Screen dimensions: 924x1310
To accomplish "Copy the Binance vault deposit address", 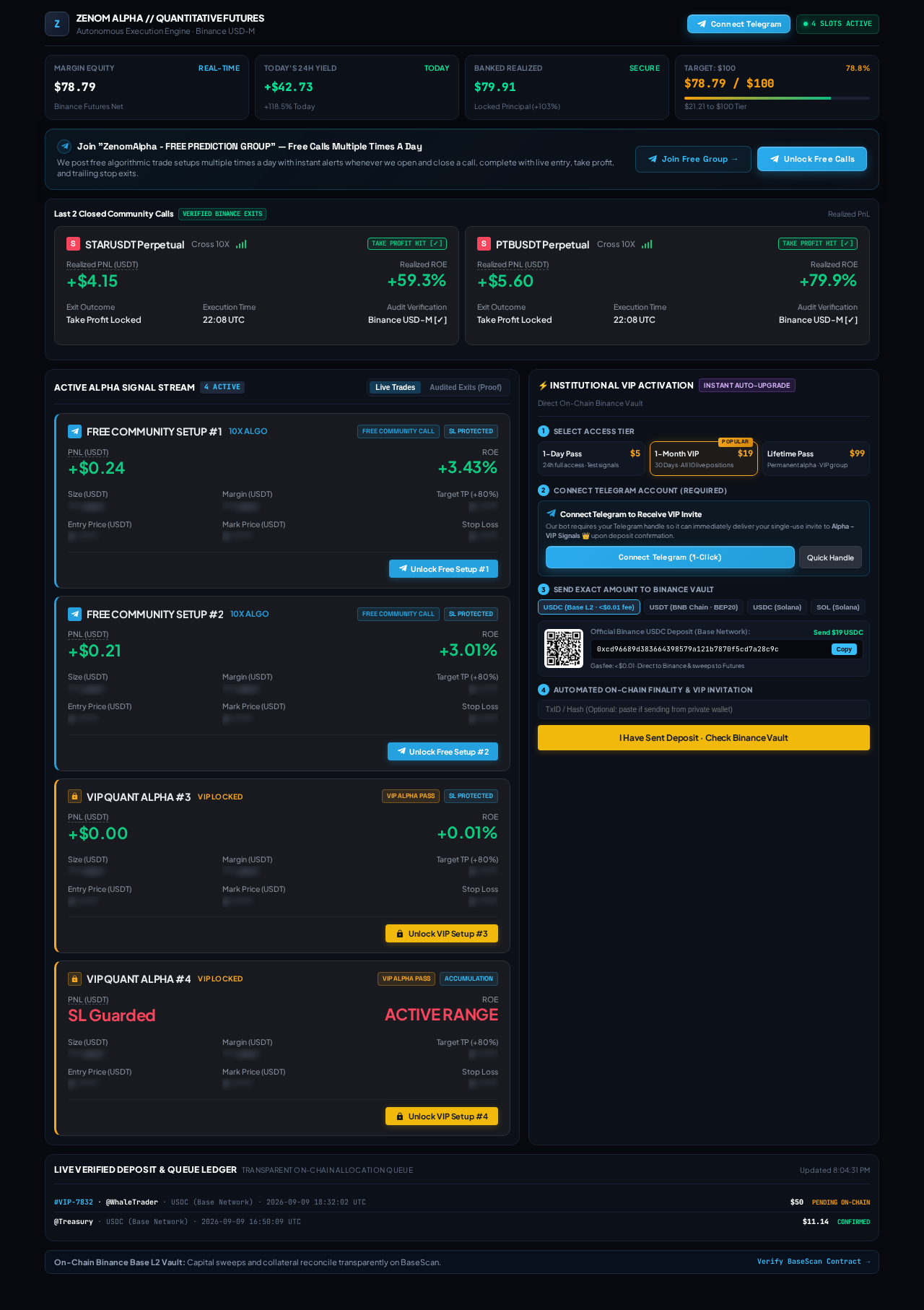I will point(844,649).
